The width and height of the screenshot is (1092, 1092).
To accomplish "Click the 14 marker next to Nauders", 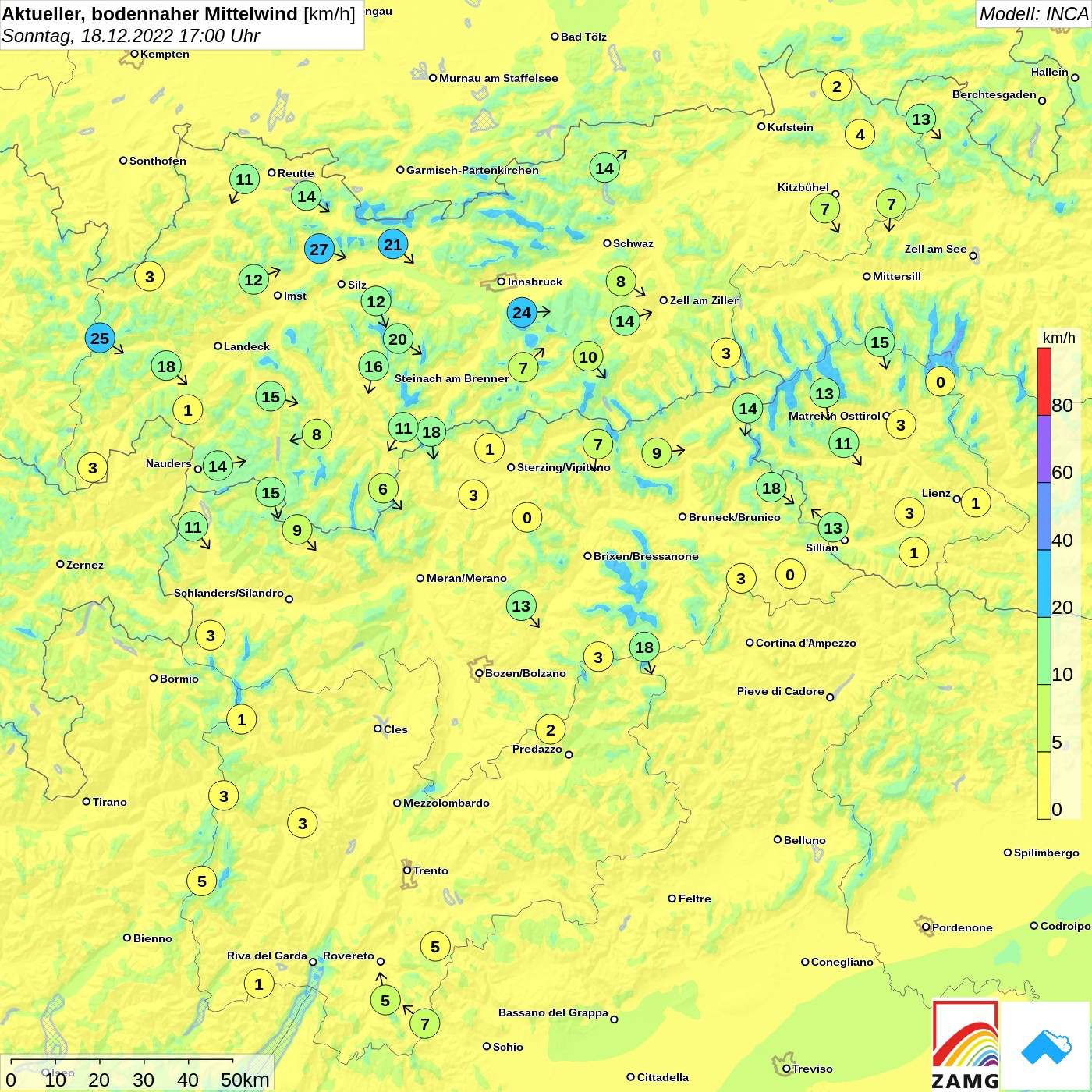I will [x=218, y=467].
